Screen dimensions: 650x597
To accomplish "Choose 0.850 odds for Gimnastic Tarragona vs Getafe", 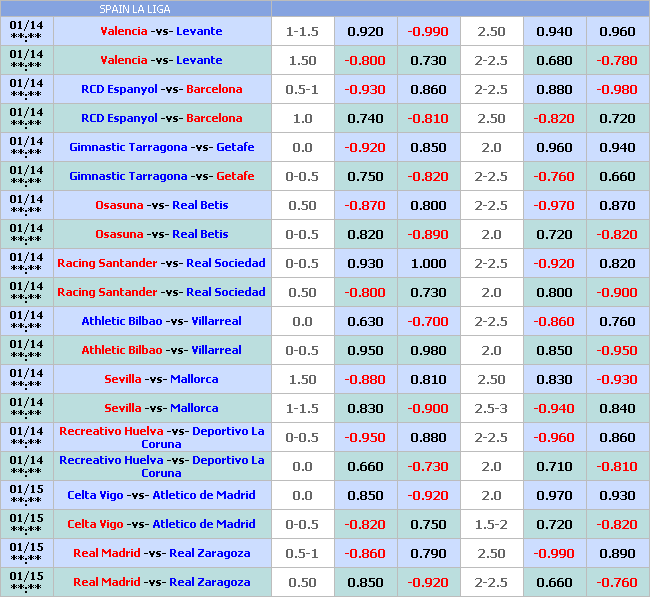I will (x=428, y=147).
